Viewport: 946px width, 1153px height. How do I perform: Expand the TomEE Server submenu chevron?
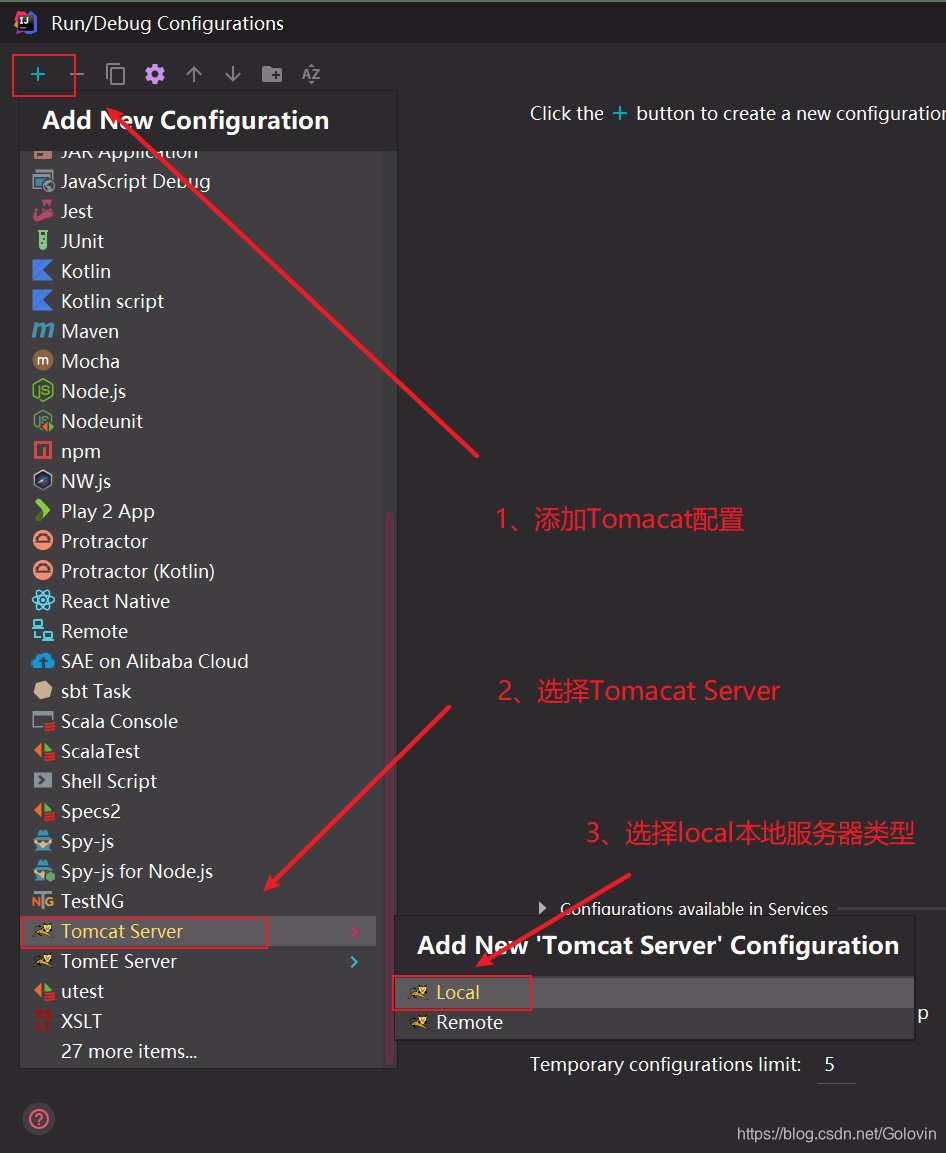tap(355, 962)
